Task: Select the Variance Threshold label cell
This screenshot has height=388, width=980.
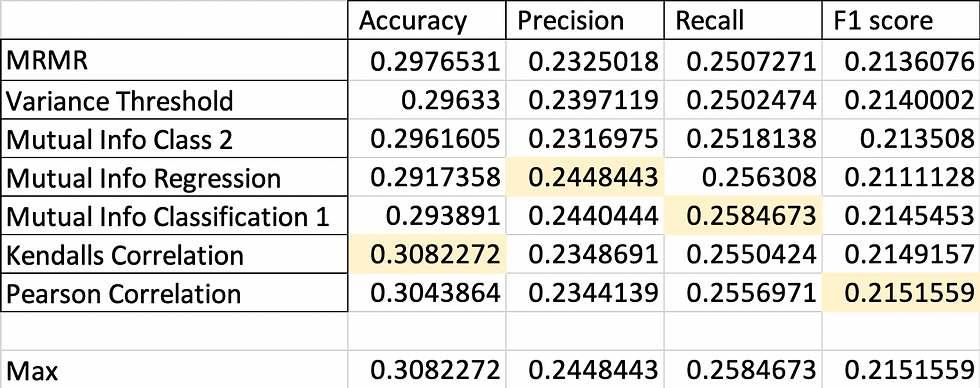Action: point(174,99)
